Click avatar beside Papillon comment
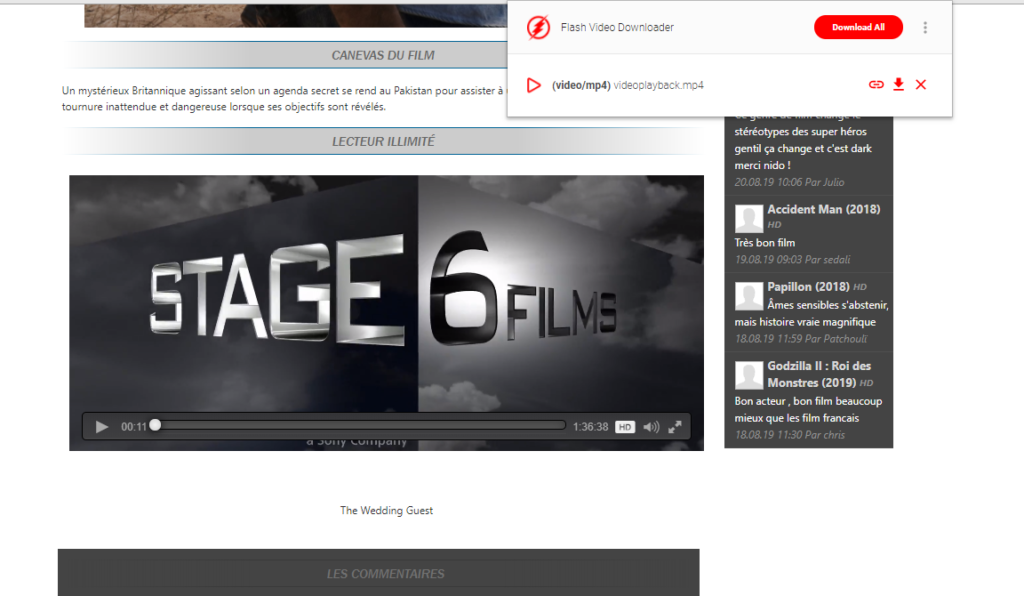 coord(748,296)
